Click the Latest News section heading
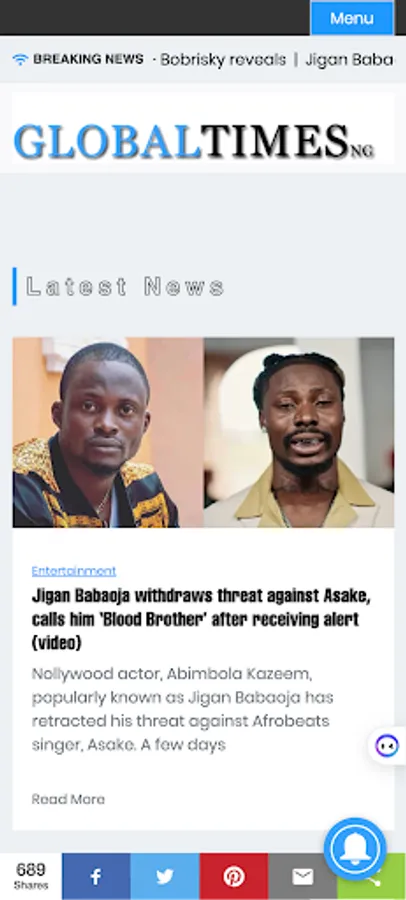The width and height of the screenshot is (406, 900). [125, 286]
